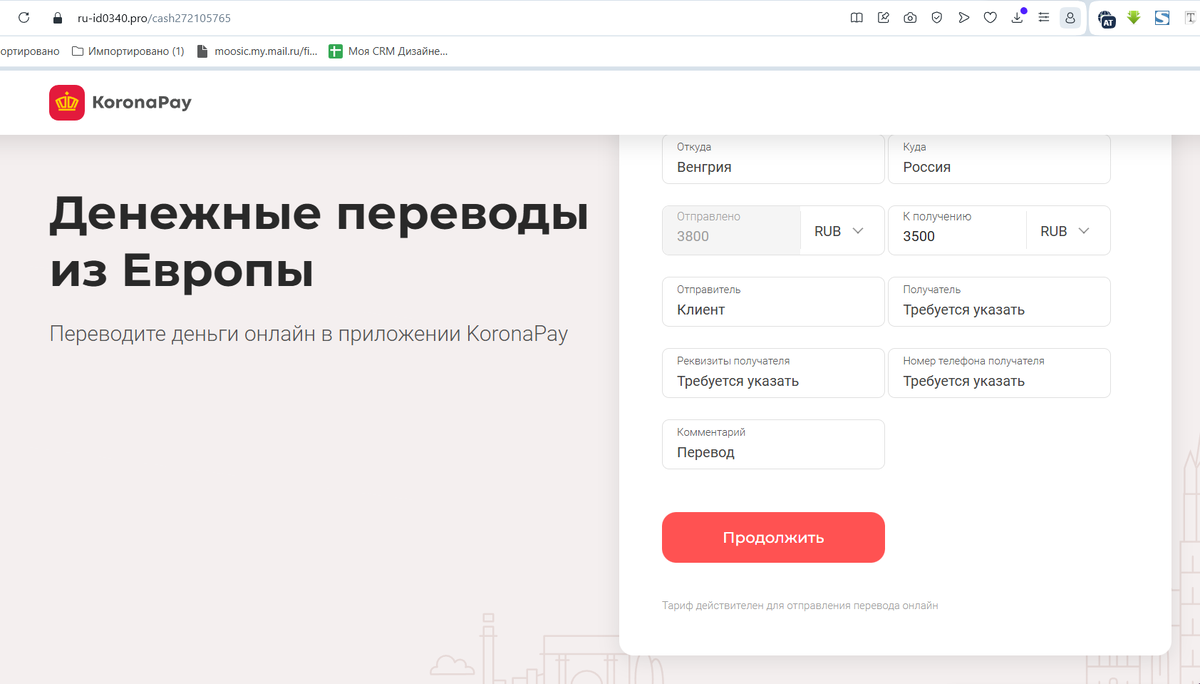
Task: Click the shield protection icon in toolbar
Action: pyautogui.click(x=936, y=17)
